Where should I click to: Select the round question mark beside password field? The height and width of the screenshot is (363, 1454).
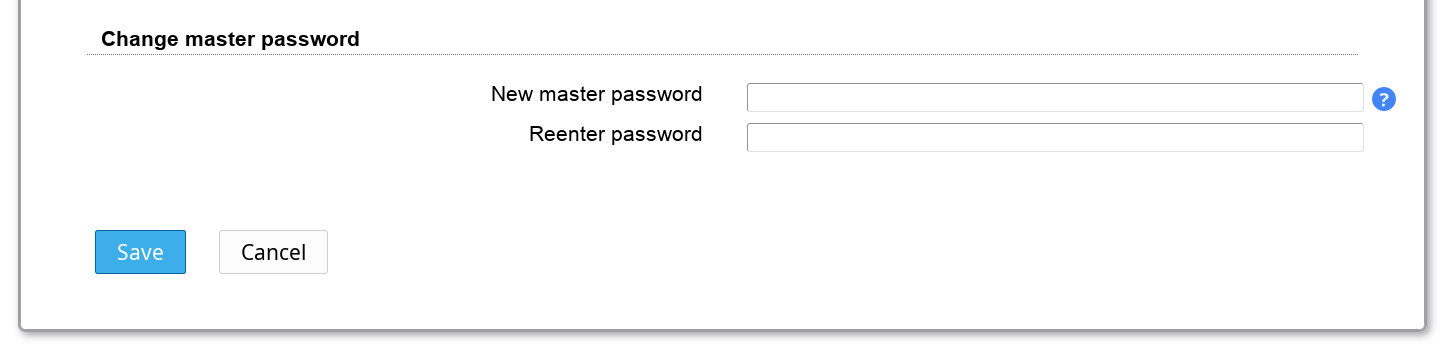[x=1384, y=99]
